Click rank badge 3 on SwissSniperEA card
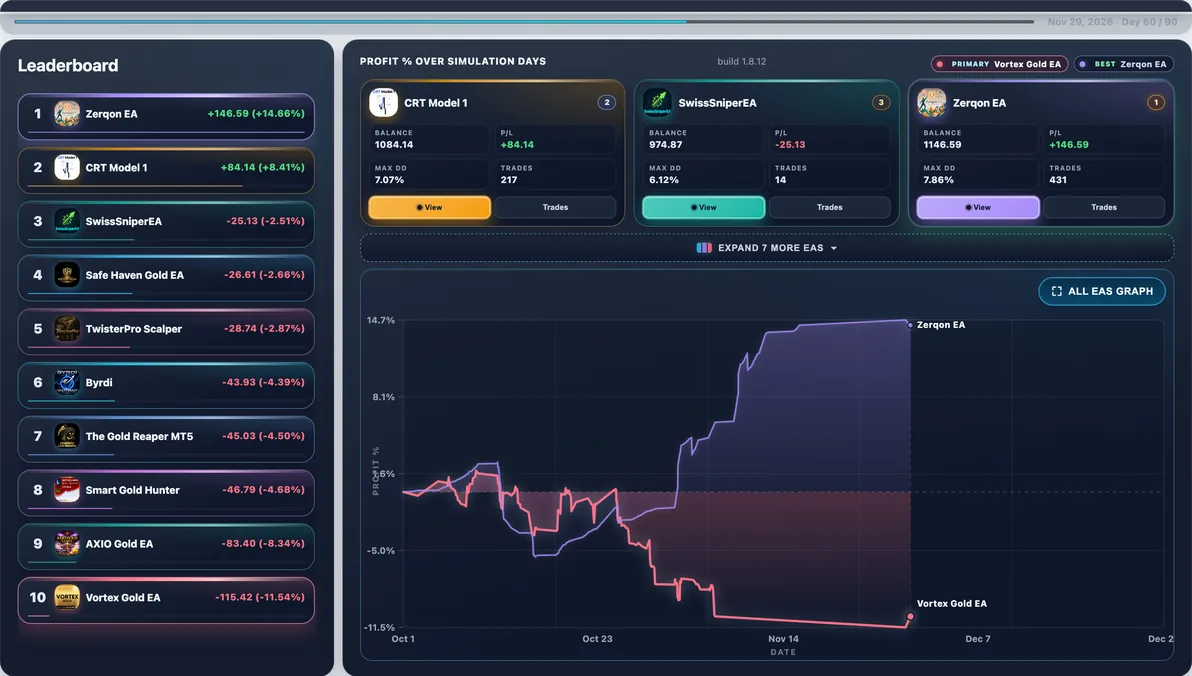The height and width of the screenshot is (676, 1192). 881,103
